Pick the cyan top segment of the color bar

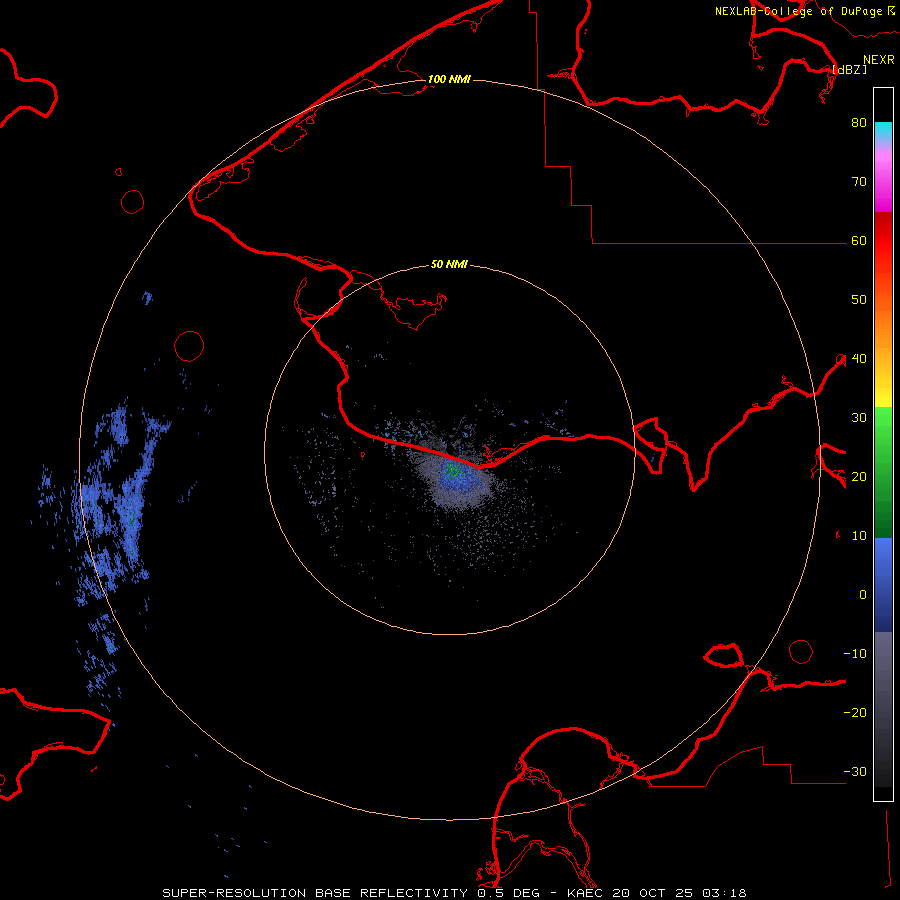click(x=883, y=132)
